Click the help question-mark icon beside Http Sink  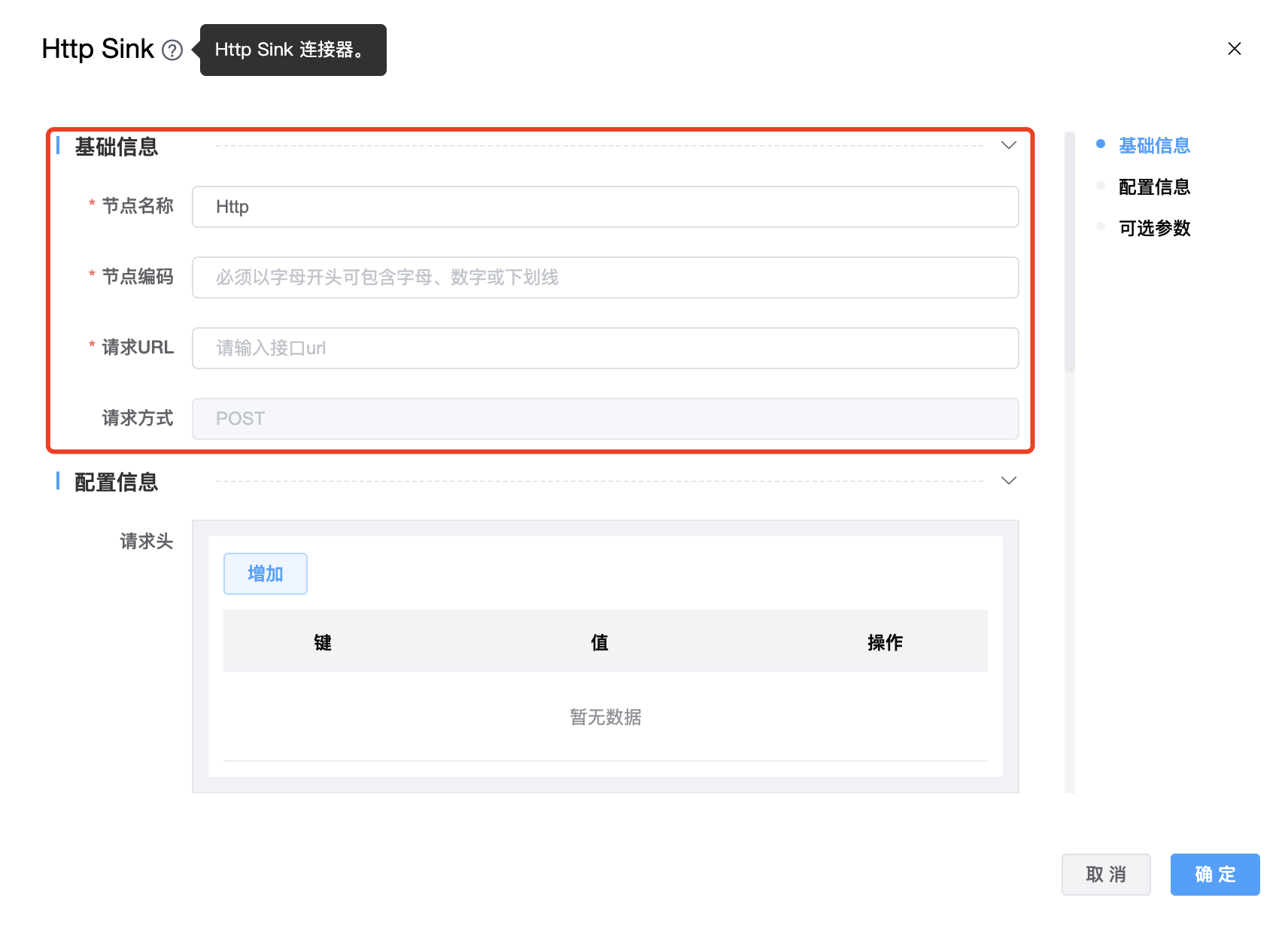172,50
